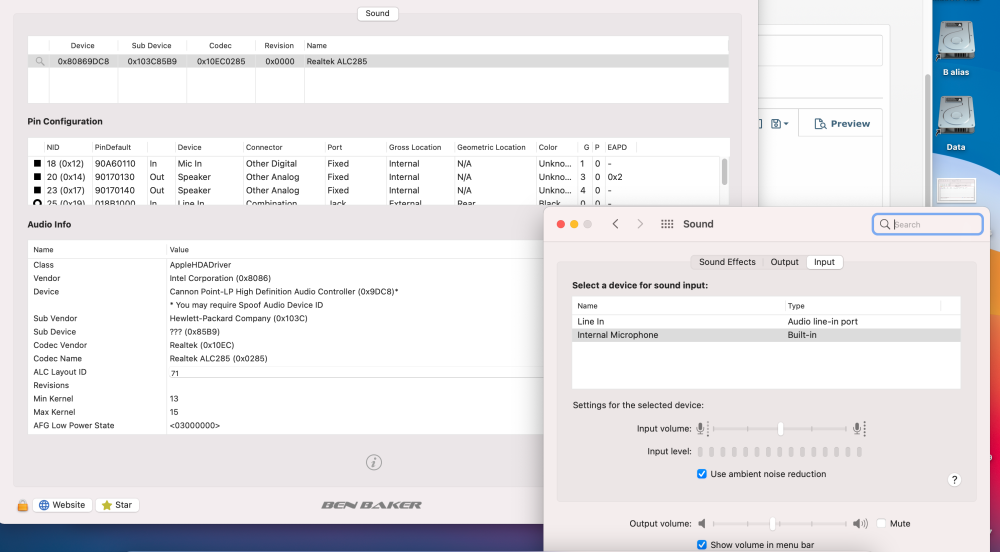Toggle Show volume in menu bar checkbox
This screenshot has height=552, width=1000.
point(702,545)
